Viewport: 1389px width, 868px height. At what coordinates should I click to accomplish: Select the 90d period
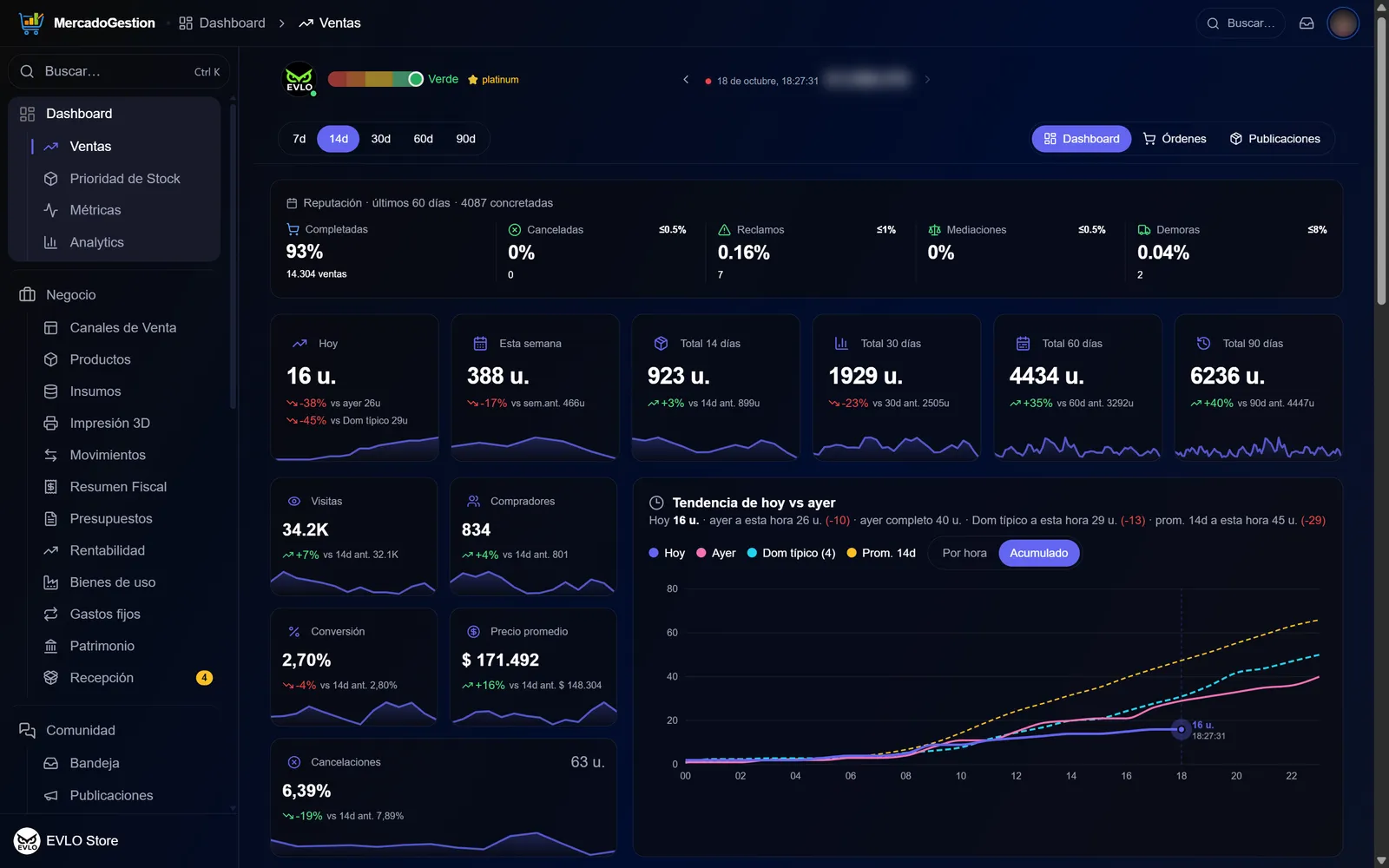466,139
